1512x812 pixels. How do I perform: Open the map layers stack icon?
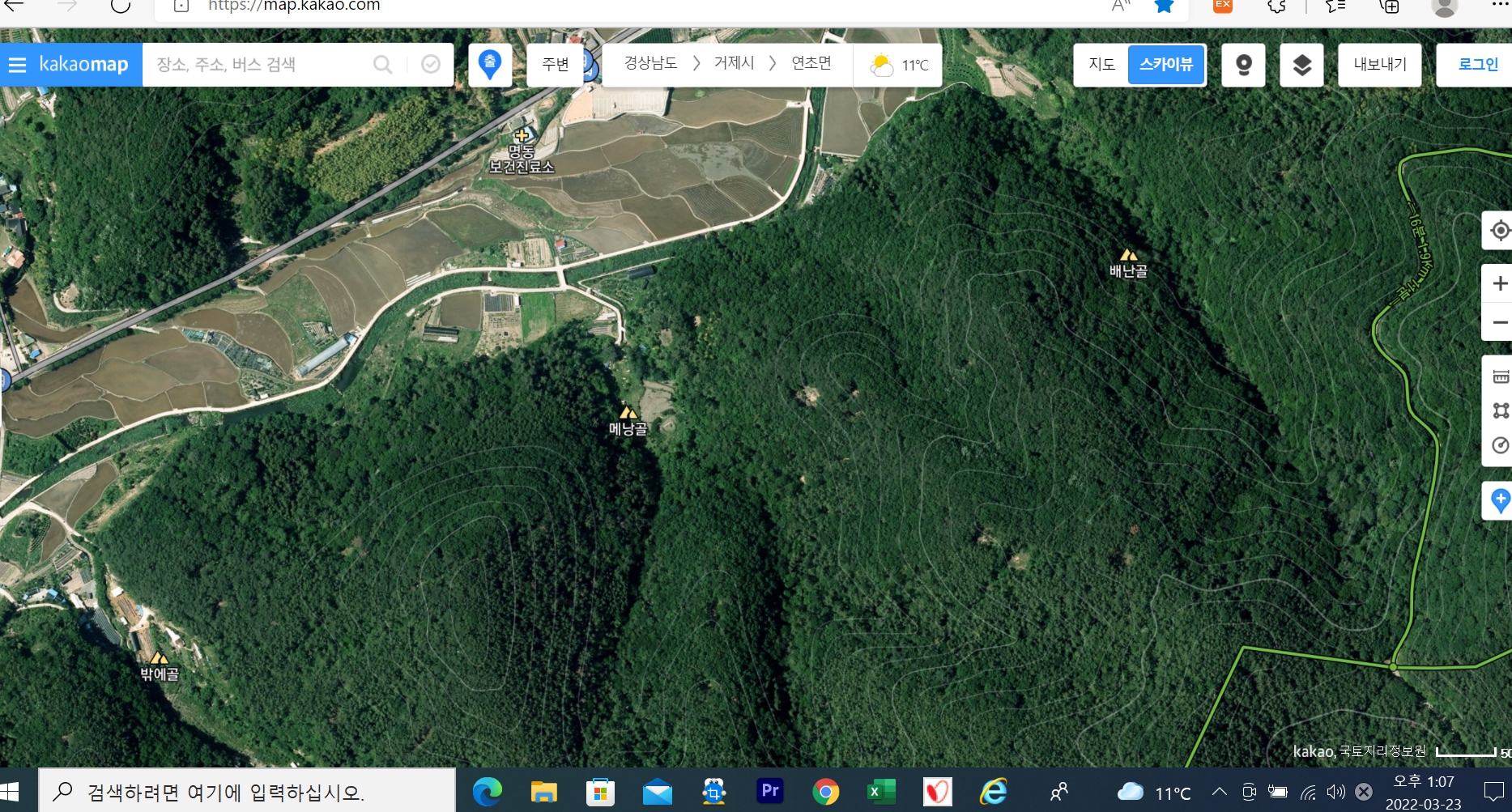[x=1301, y=65]
